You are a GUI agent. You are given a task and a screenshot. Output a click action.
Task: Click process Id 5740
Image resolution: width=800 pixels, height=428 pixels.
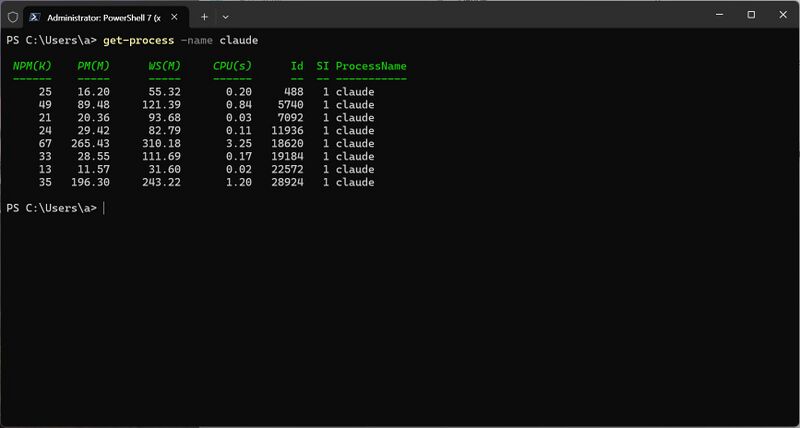pos(291,105)
